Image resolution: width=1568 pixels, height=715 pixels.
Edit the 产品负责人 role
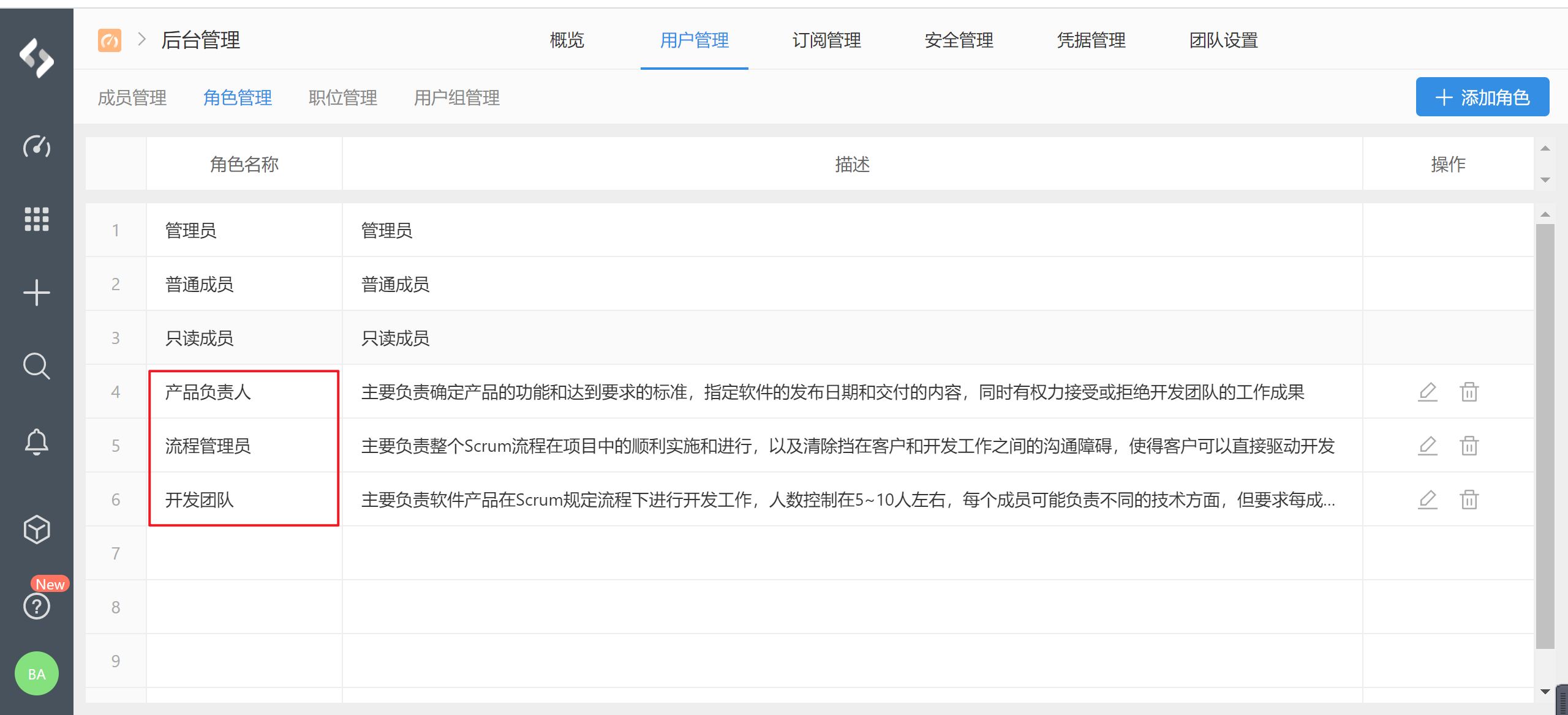tap(1427, 392)
